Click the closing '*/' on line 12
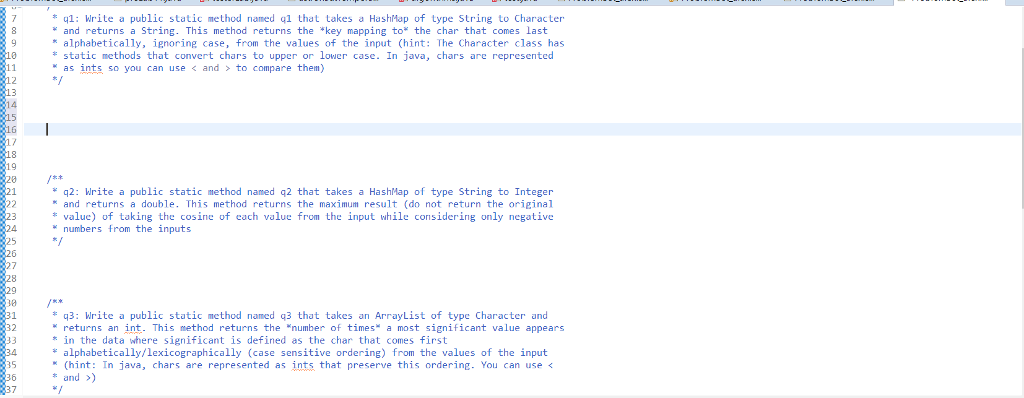Image resolution: width=1024 pixels, height=398 pixels. [x=57, y=80]
